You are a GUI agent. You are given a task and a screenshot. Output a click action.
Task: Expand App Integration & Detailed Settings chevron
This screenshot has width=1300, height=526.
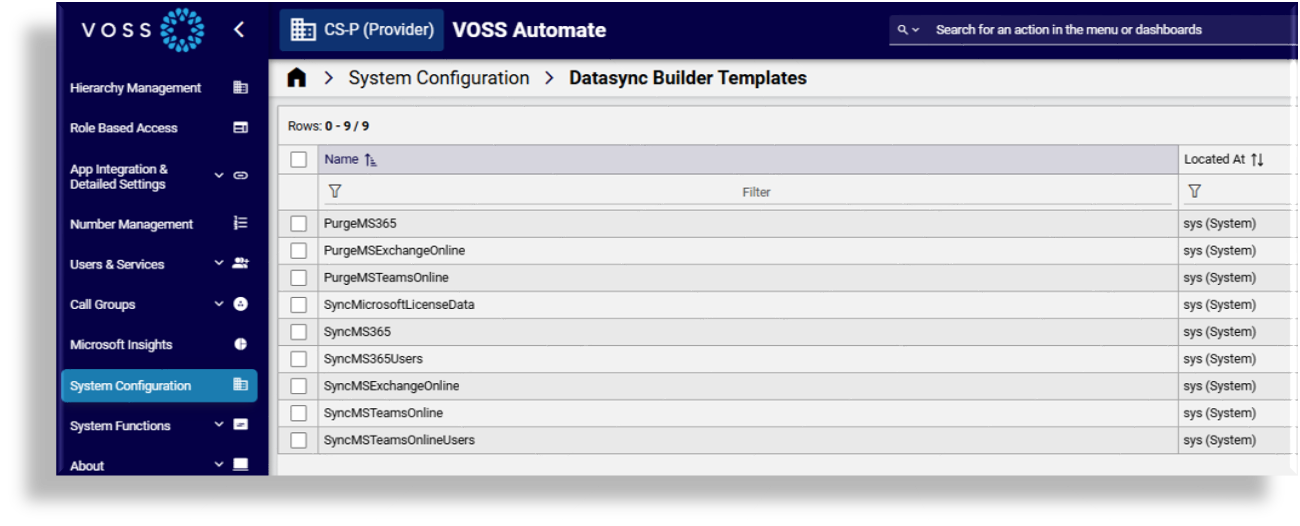point(219,175)
